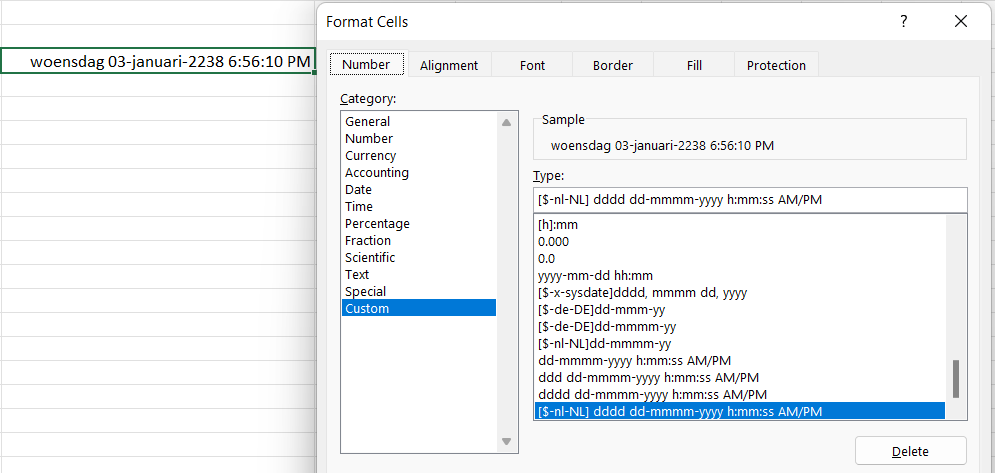The width and height of the screenshot is (995, 473).
Task: Select the [h]:mm format type
Action: pos(558,225)
